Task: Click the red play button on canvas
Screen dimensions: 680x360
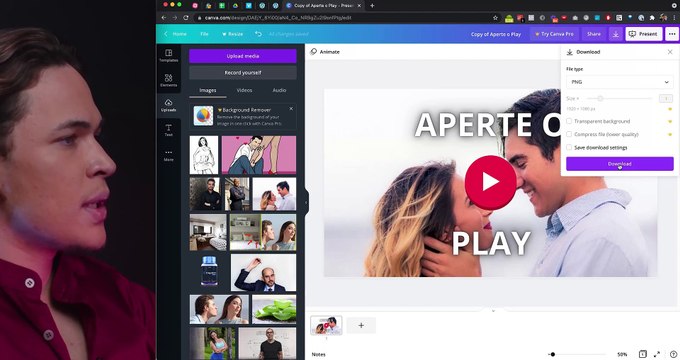Action: pos(490,182)
